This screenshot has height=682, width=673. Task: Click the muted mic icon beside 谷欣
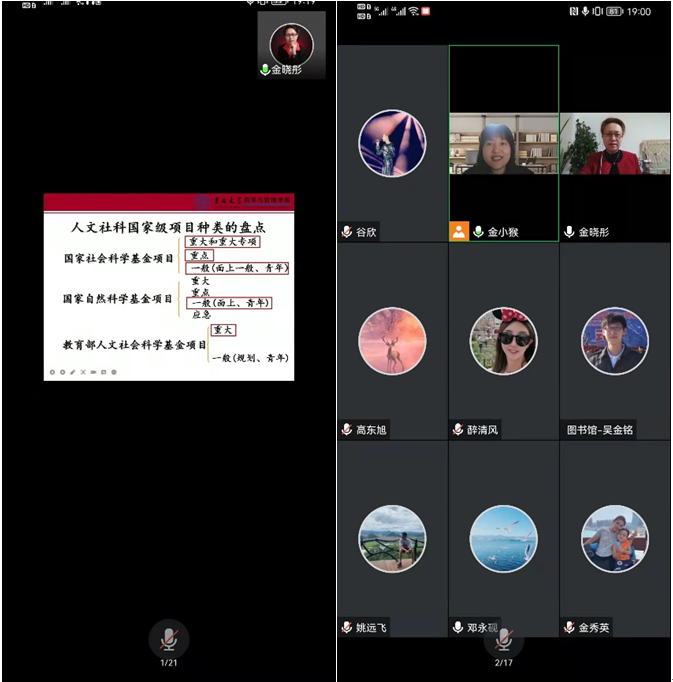coord(347,232)
